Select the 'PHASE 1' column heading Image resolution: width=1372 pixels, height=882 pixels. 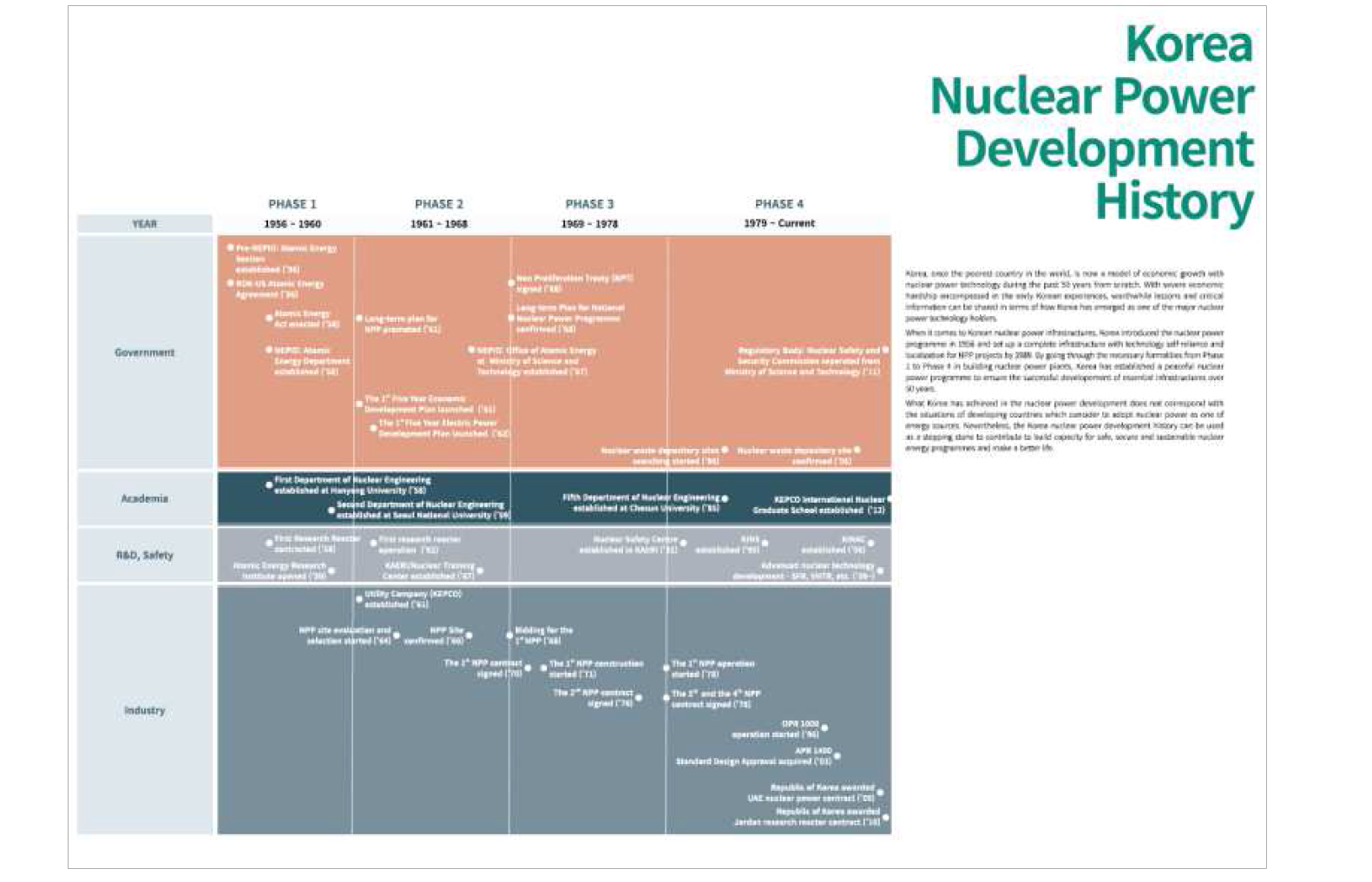(x=292, y=204)
